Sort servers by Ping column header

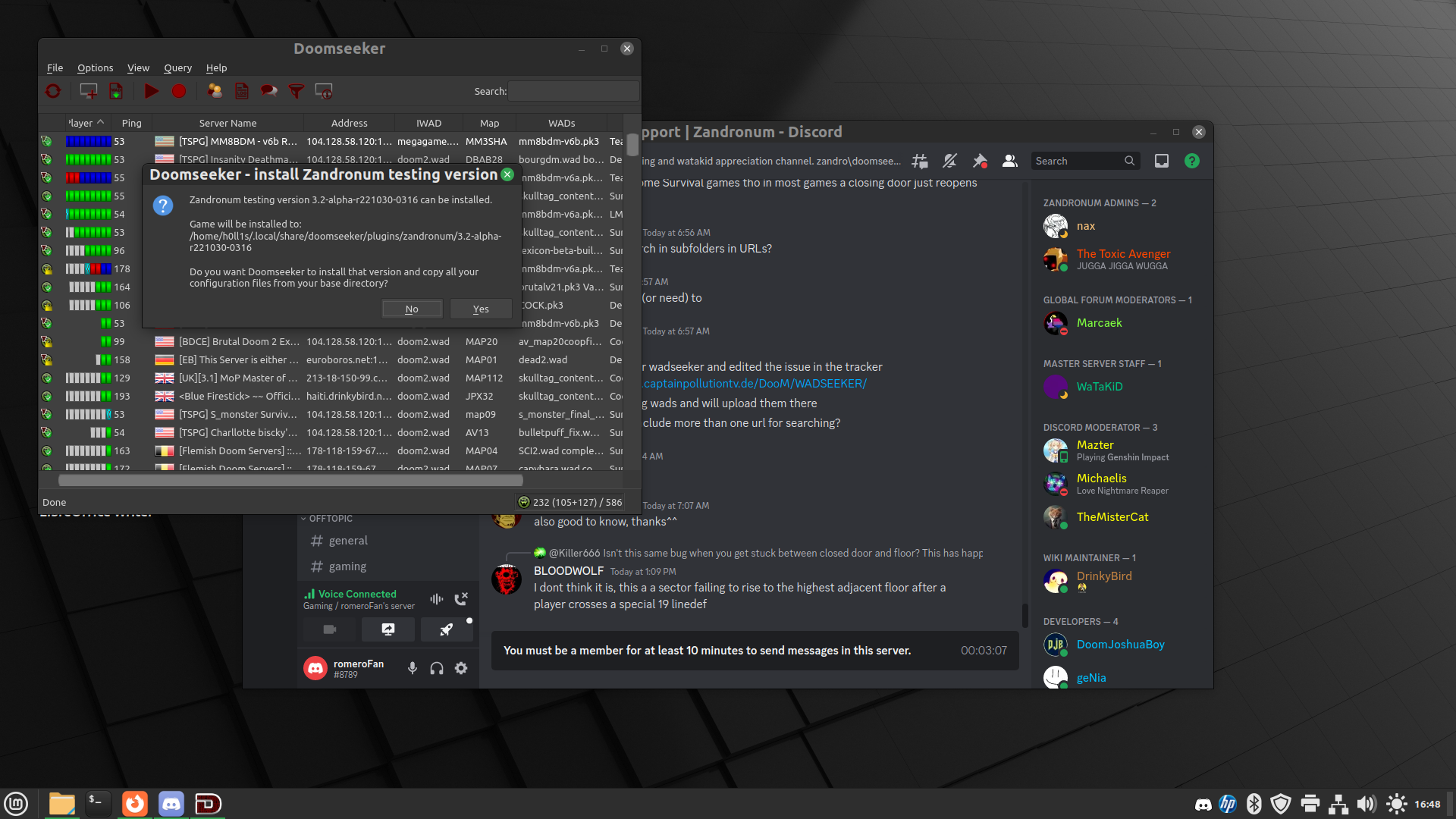coord(131,123)
